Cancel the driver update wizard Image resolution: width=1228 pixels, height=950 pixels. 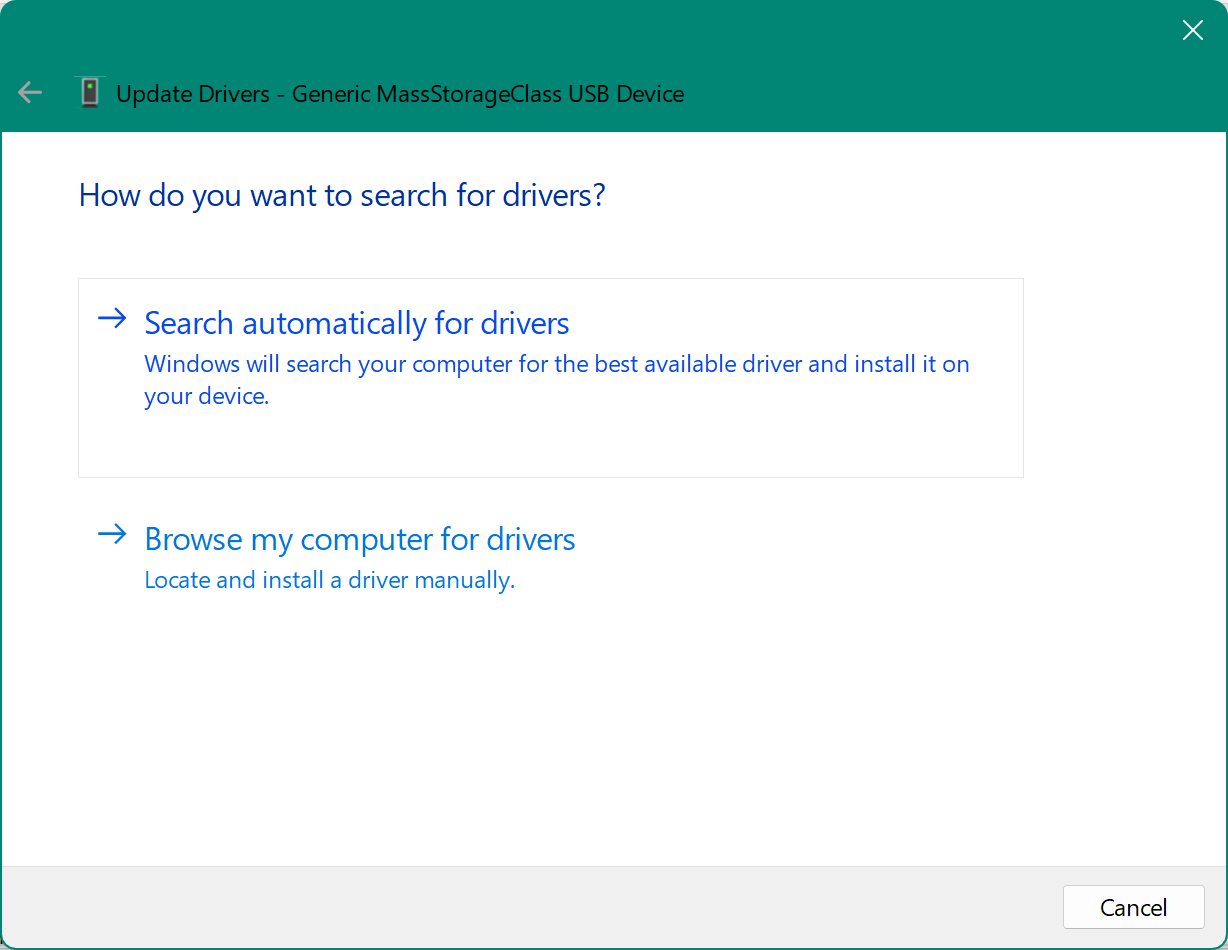pyautogui.click(x=1133, y=907)
